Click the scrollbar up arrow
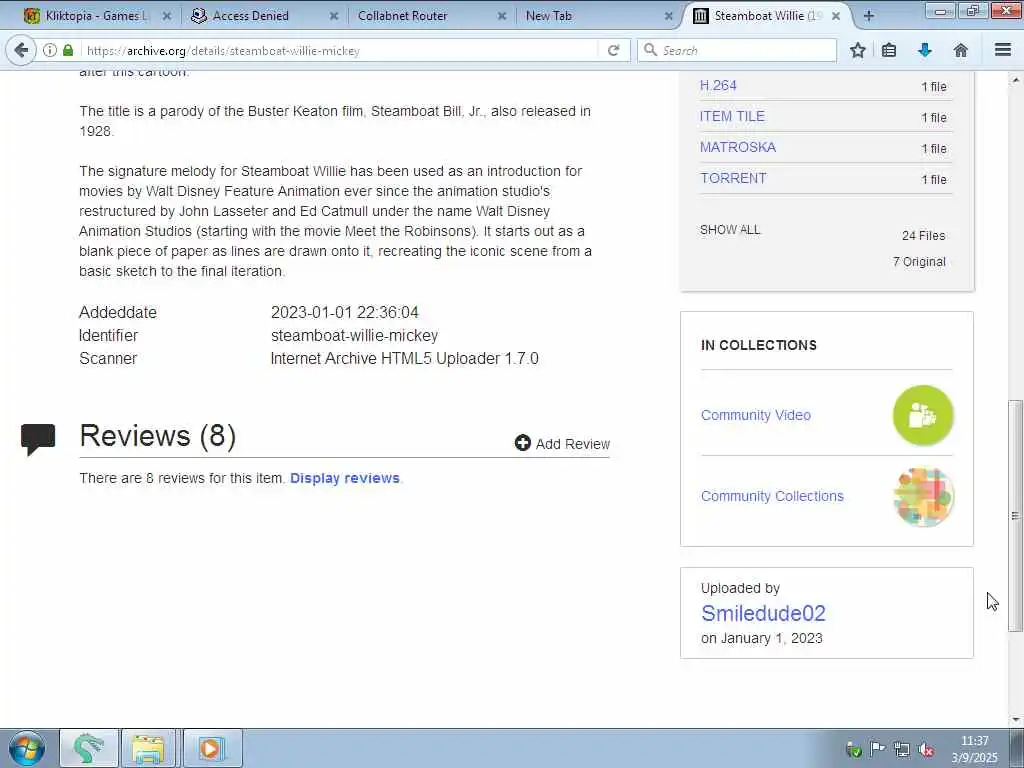This screenshot has height=768, width=1024. (x=1015, y=80)
